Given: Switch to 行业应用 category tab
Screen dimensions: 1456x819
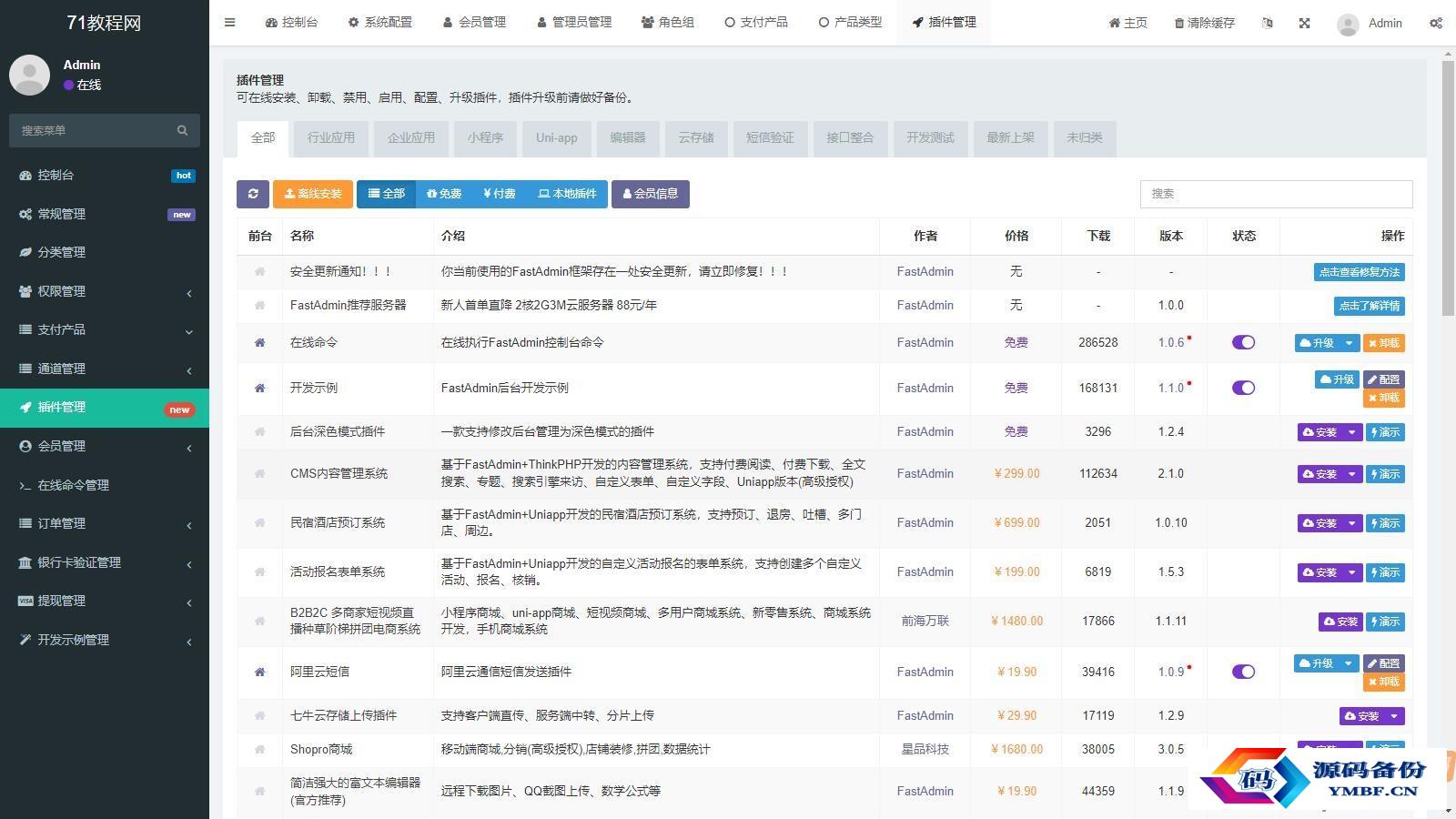Looking at the screenshot, I should coord(331,138).
